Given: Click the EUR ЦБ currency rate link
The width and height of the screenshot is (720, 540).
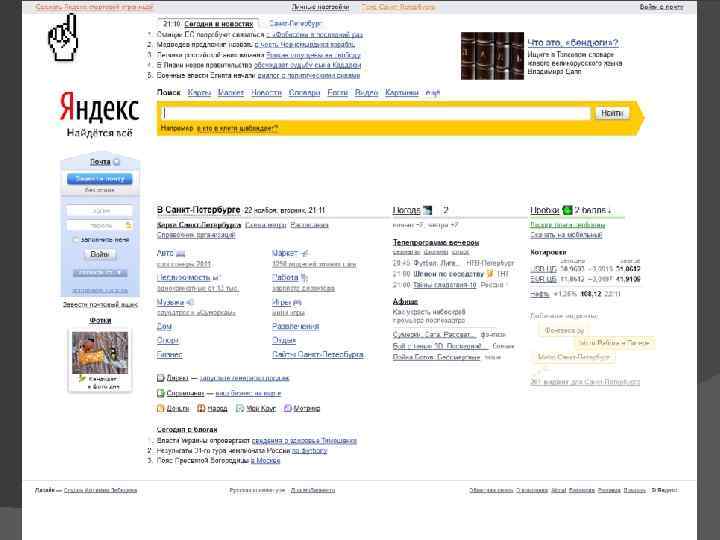Looking at the screenshot, I should pos(543,279).
